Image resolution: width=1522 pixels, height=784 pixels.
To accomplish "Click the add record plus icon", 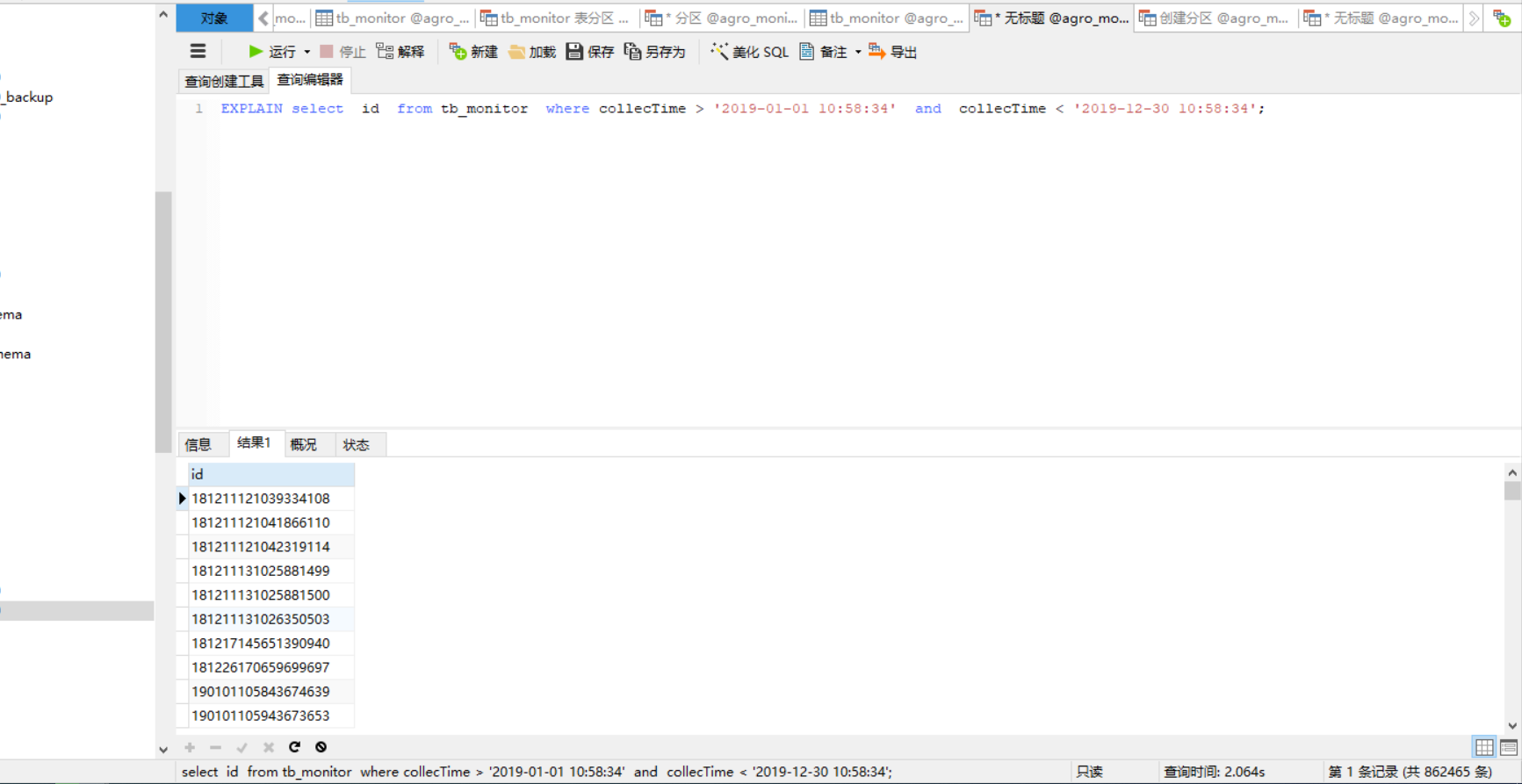I will coord(190,747).
